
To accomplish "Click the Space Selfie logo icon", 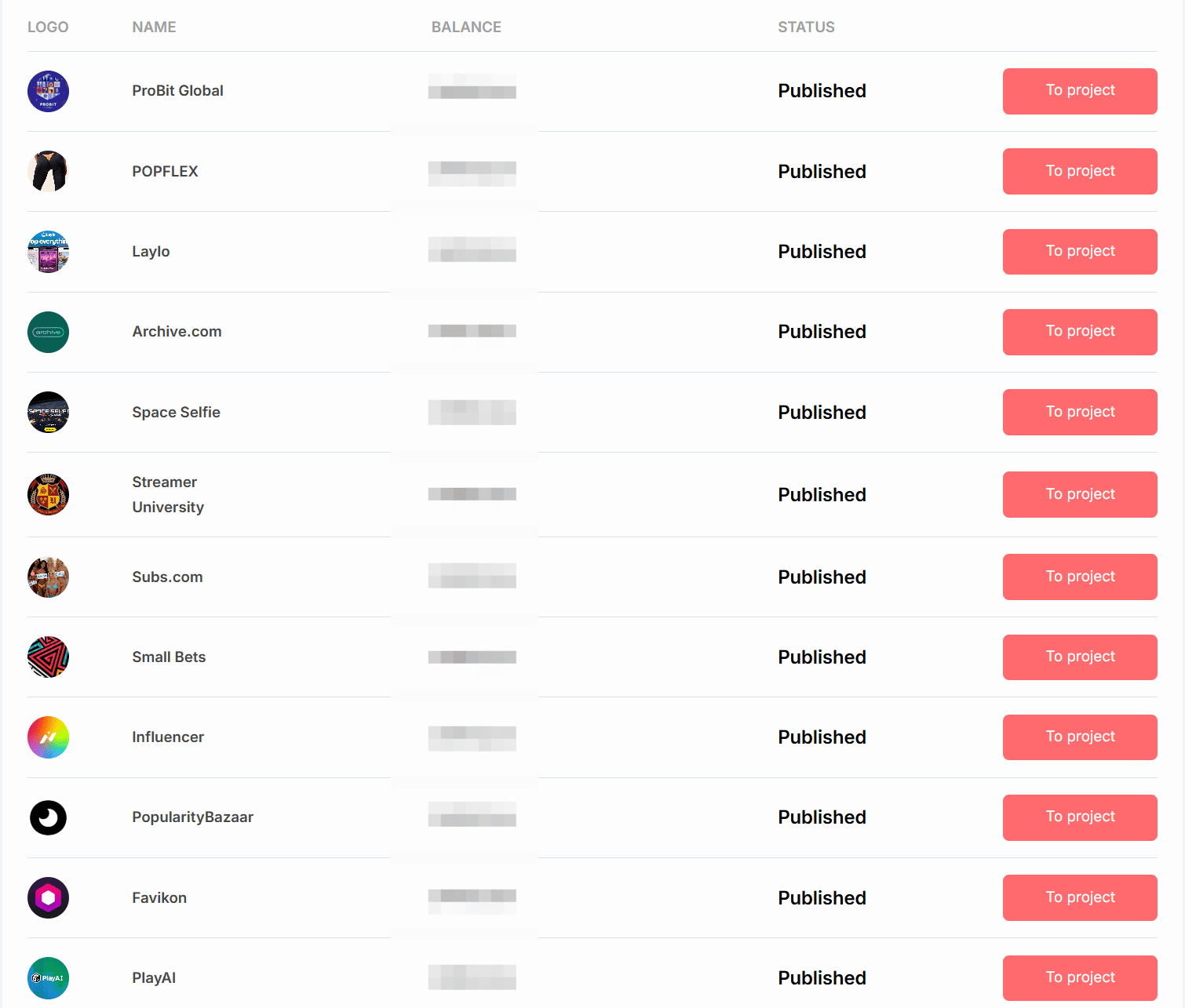I will 48,412.
